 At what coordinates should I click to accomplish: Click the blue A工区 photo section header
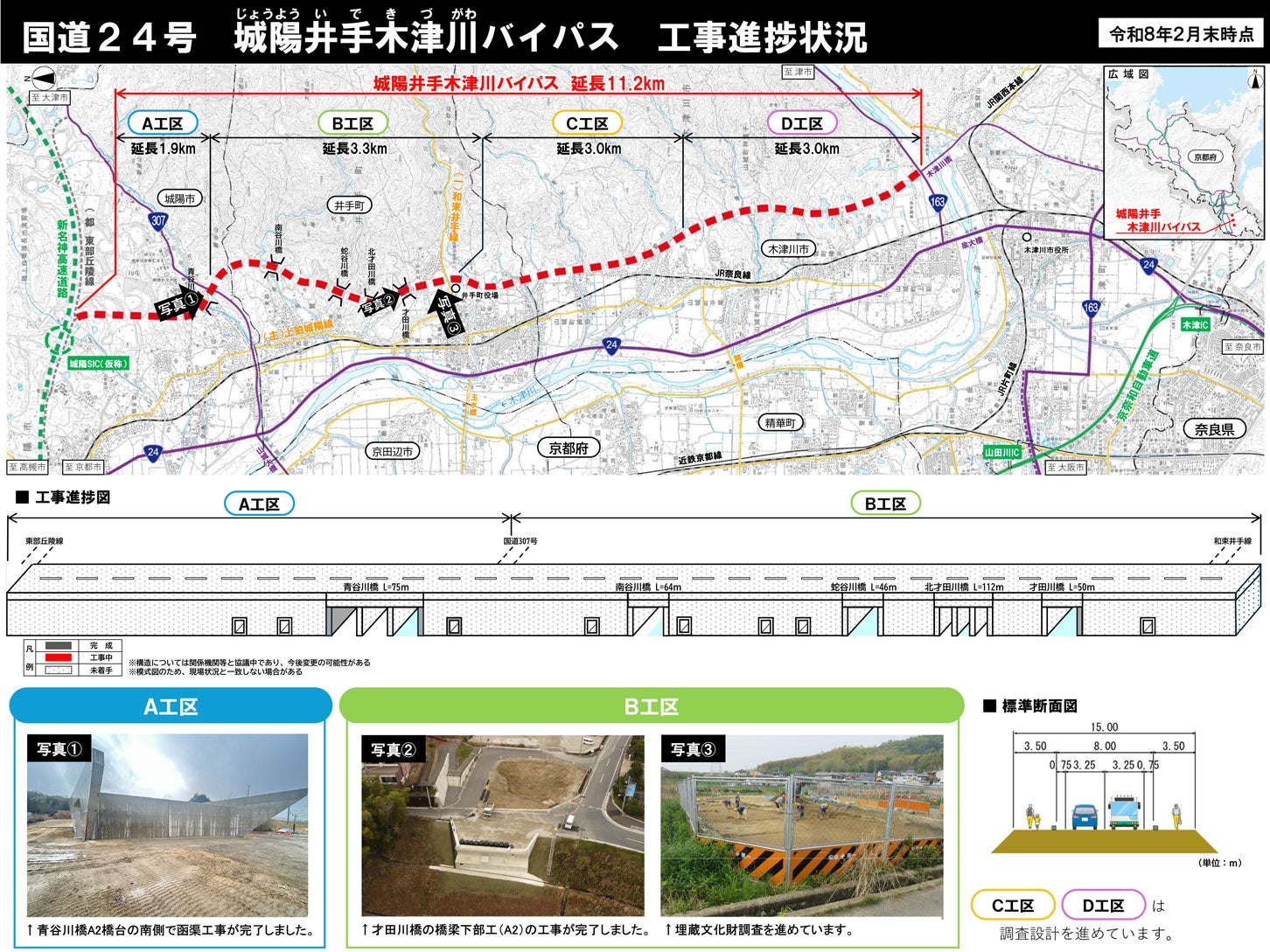[x=171, y=705]
